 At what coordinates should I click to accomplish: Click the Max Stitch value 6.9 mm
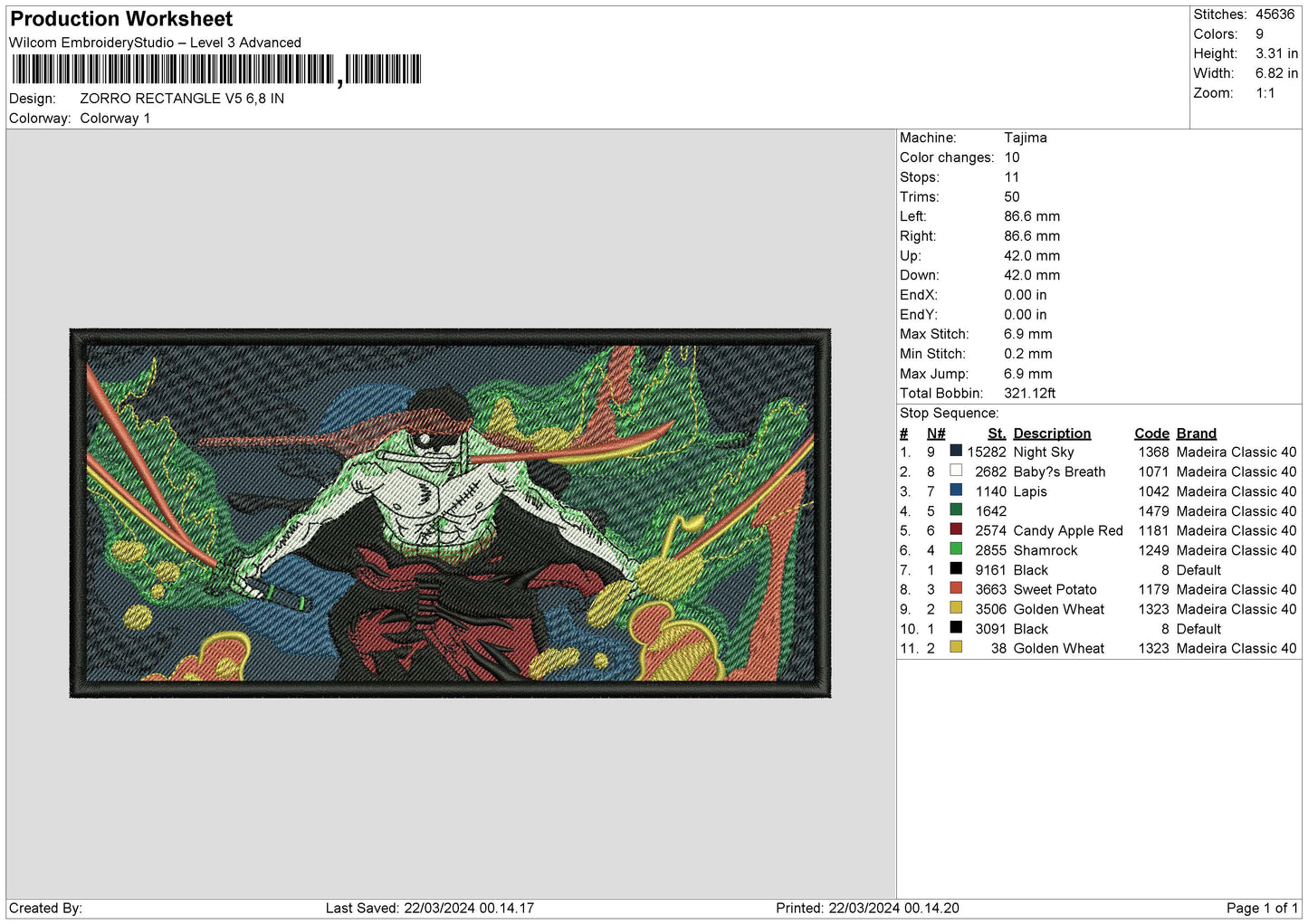[x=1028, y=334]
